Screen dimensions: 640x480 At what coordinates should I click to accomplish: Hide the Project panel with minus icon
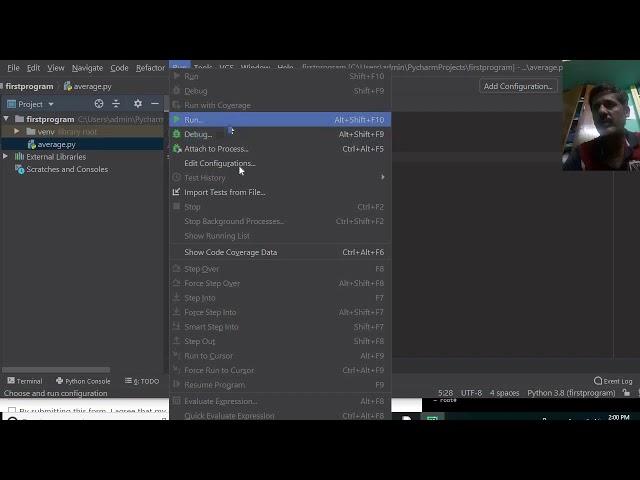[155, 104]
